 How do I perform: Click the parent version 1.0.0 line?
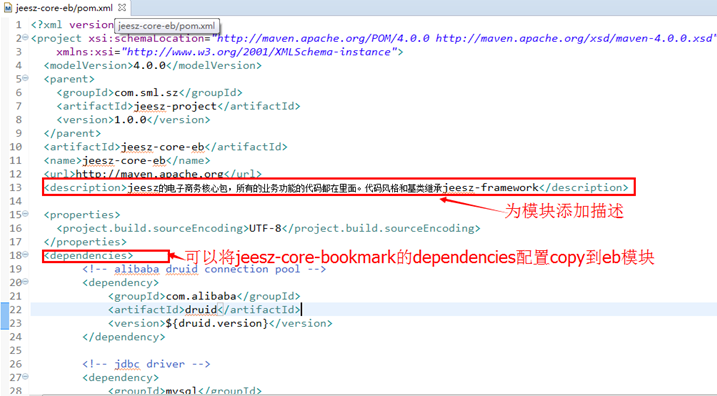[134, 120]
